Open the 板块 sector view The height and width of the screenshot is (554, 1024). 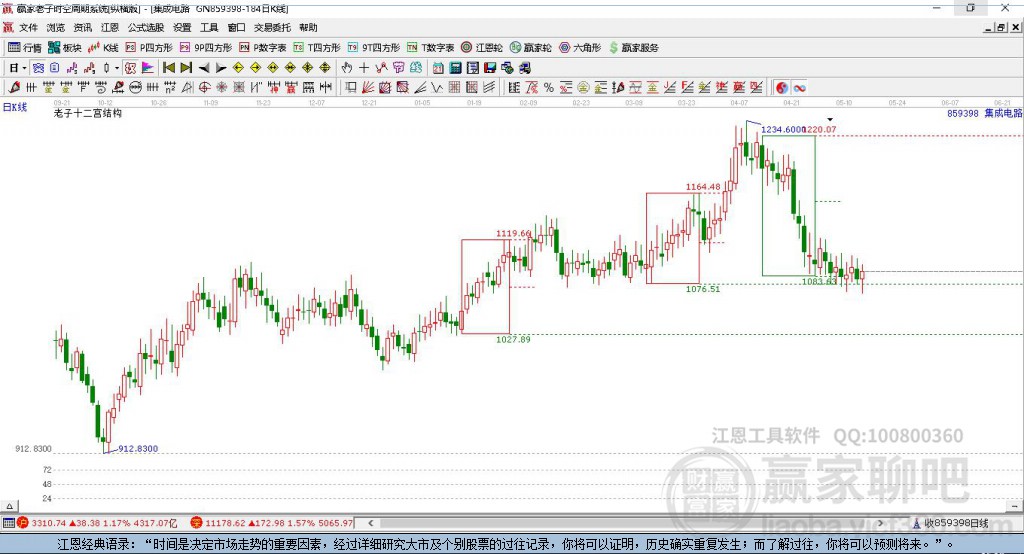click(x=64, y=48)
